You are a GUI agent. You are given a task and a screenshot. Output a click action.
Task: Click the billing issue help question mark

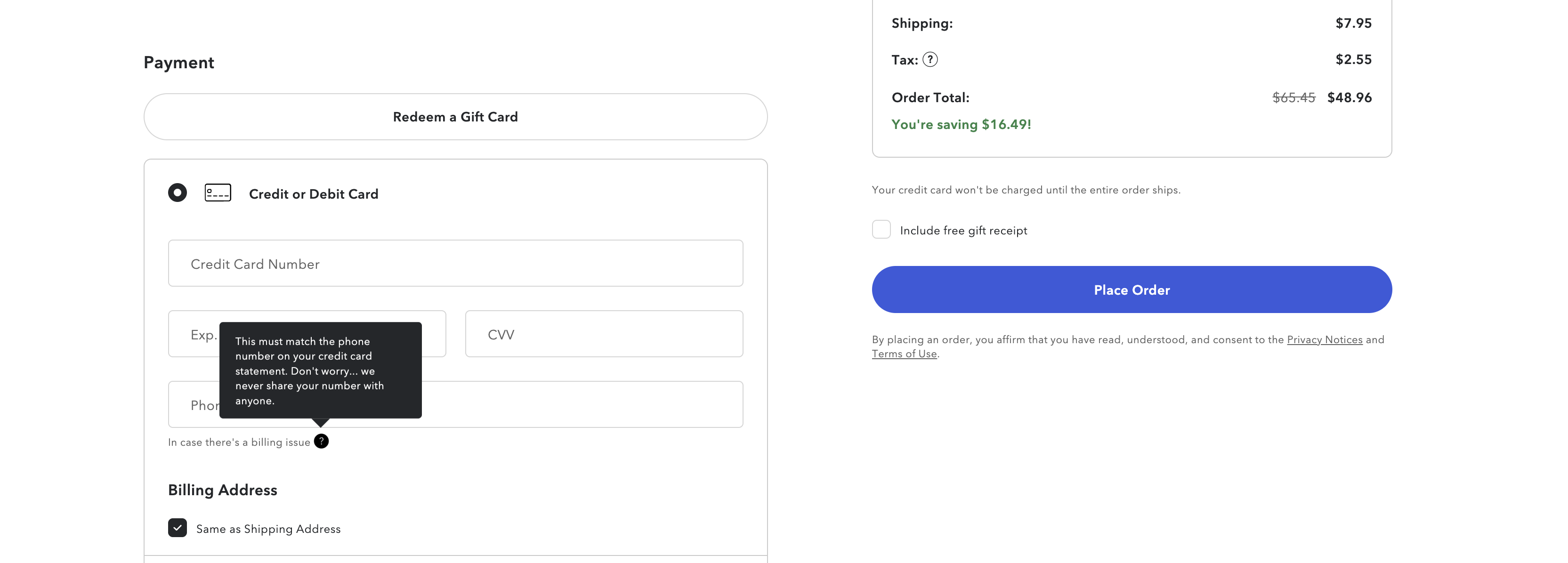tap(322, 441)
